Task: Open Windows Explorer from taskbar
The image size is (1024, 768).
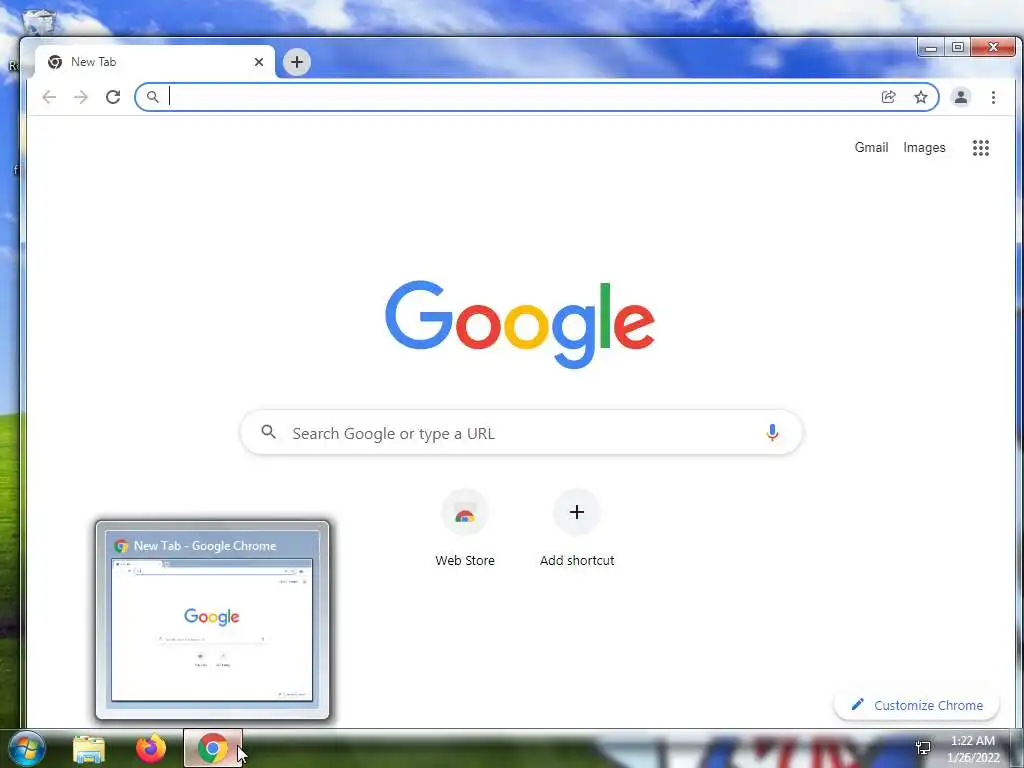Action: 89,748
